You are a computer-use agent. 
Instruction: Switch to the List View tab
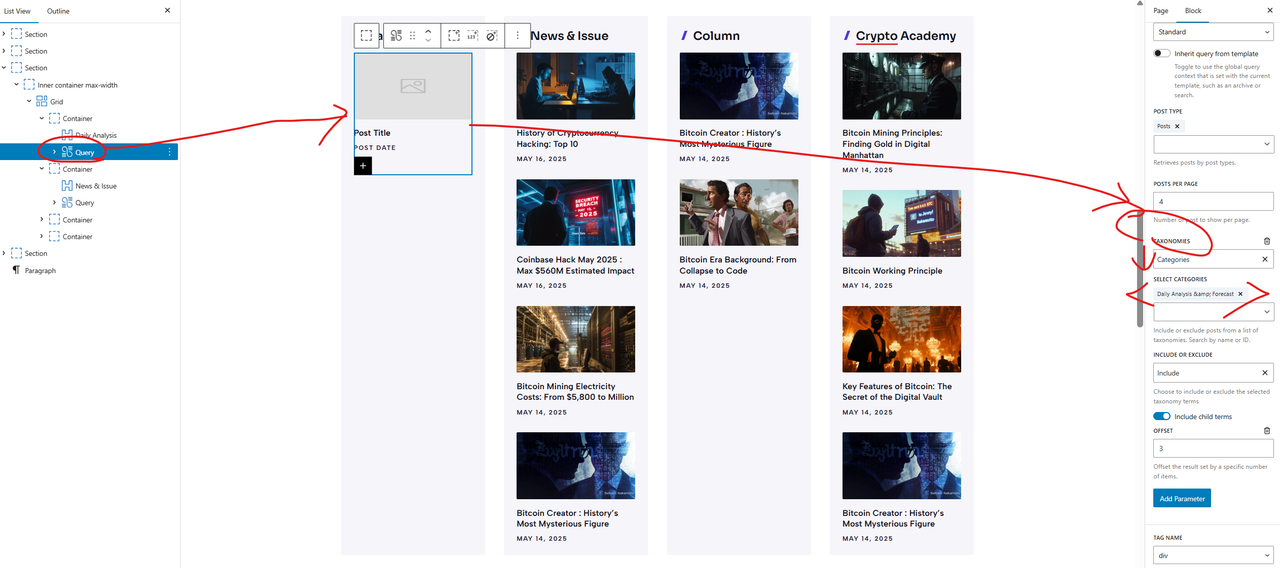coord(17,11)
